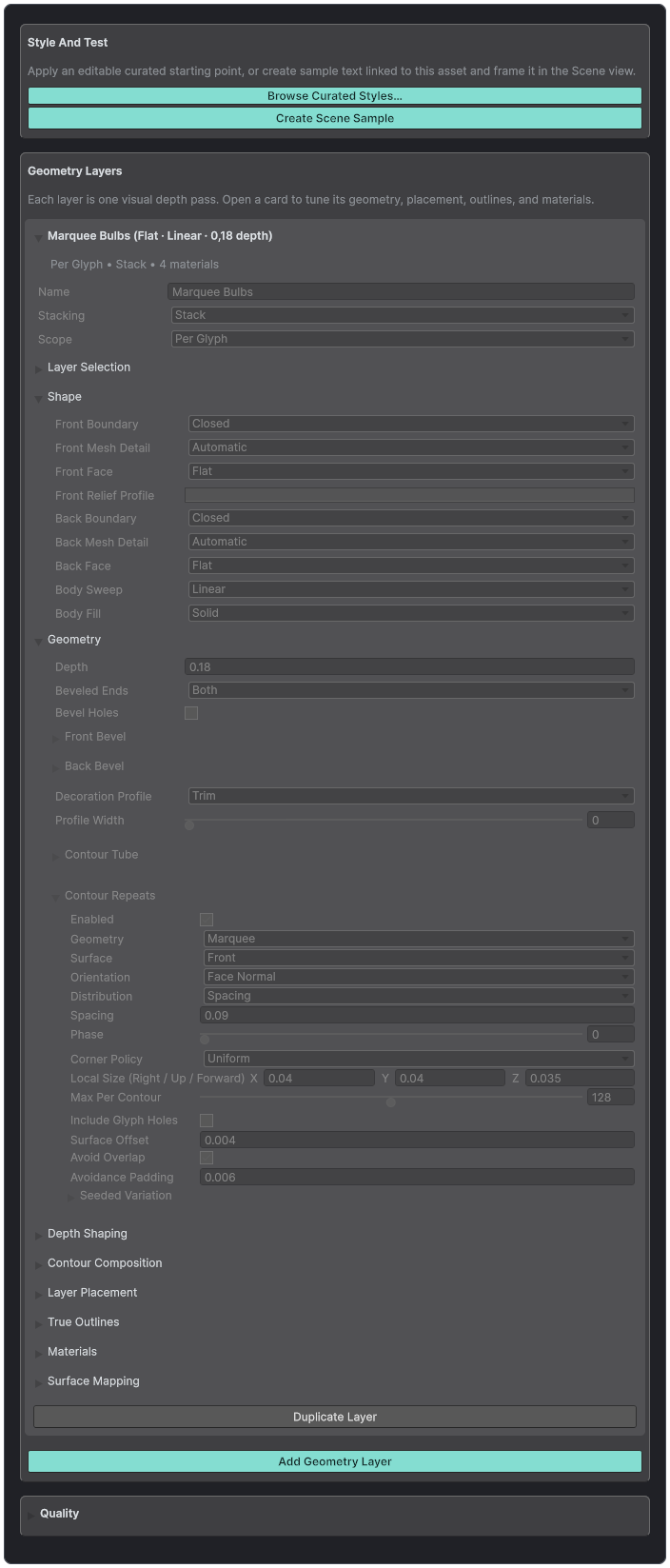Viewport: 670px width, 1568px height.
Task: Toggle the Include Glyph Holes checkbox
Action: 207,1121
